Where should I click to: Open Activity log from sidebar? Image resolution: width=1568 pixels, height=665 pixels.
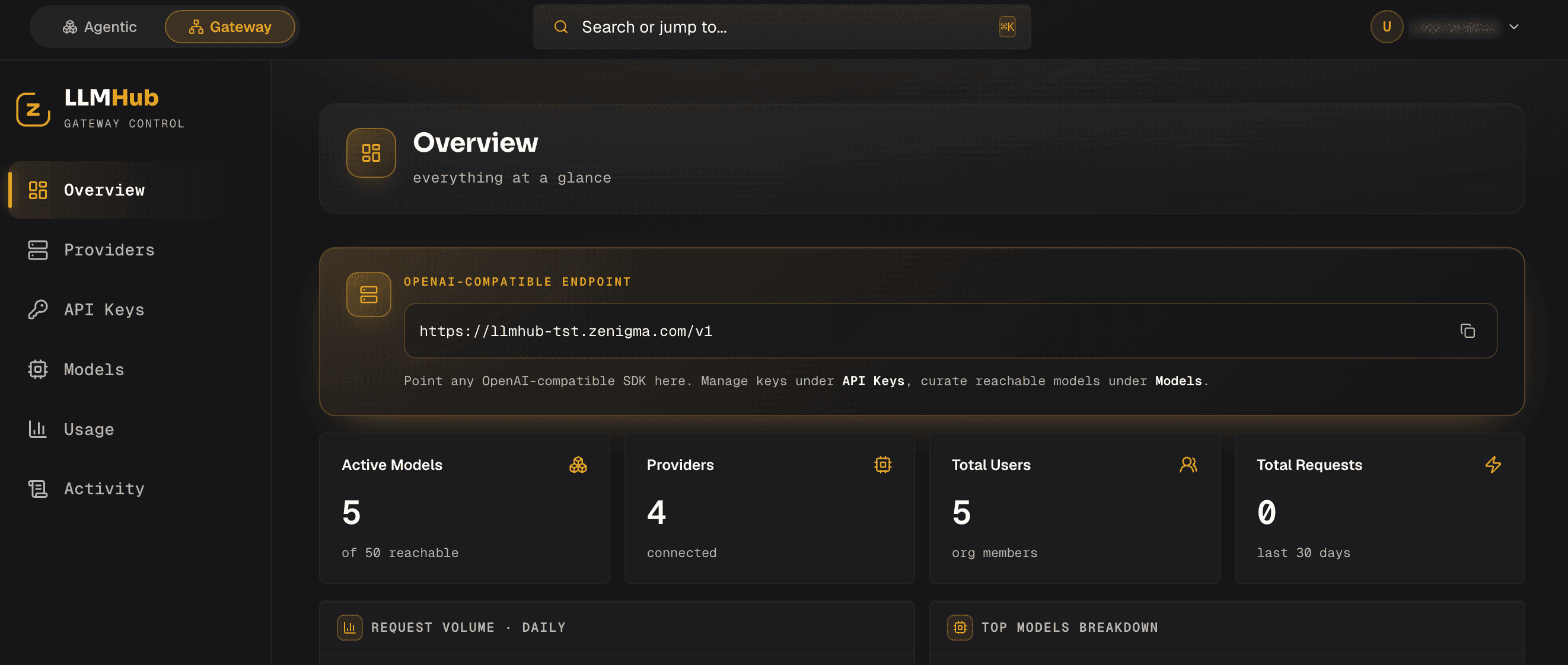tap(136, 488)
